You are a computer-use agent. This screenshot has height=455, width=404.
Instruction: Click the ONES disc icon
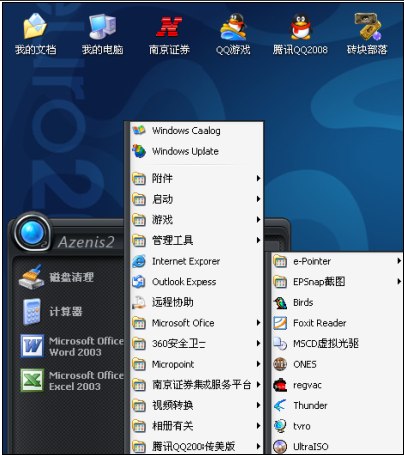pos(280,364)
